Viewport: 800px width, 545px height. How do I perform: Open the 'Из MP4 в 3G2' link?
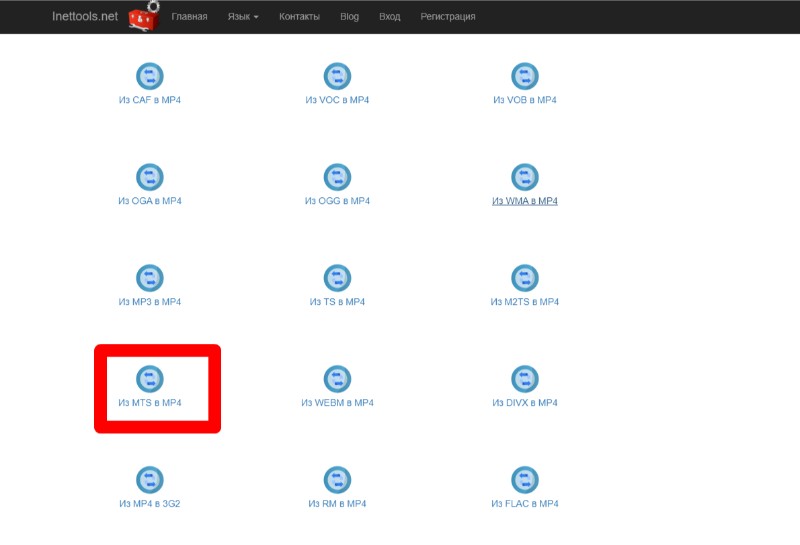click(149, 504)
